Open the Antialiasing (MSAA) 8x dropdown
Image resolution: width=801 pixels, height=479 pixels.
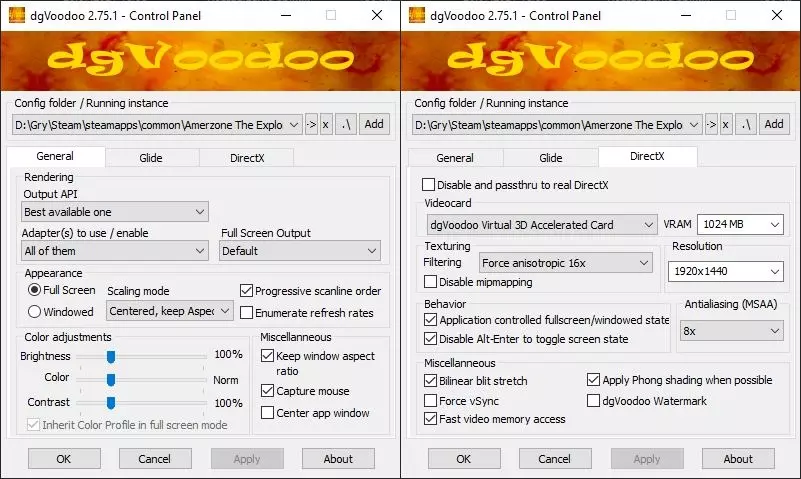732,331
